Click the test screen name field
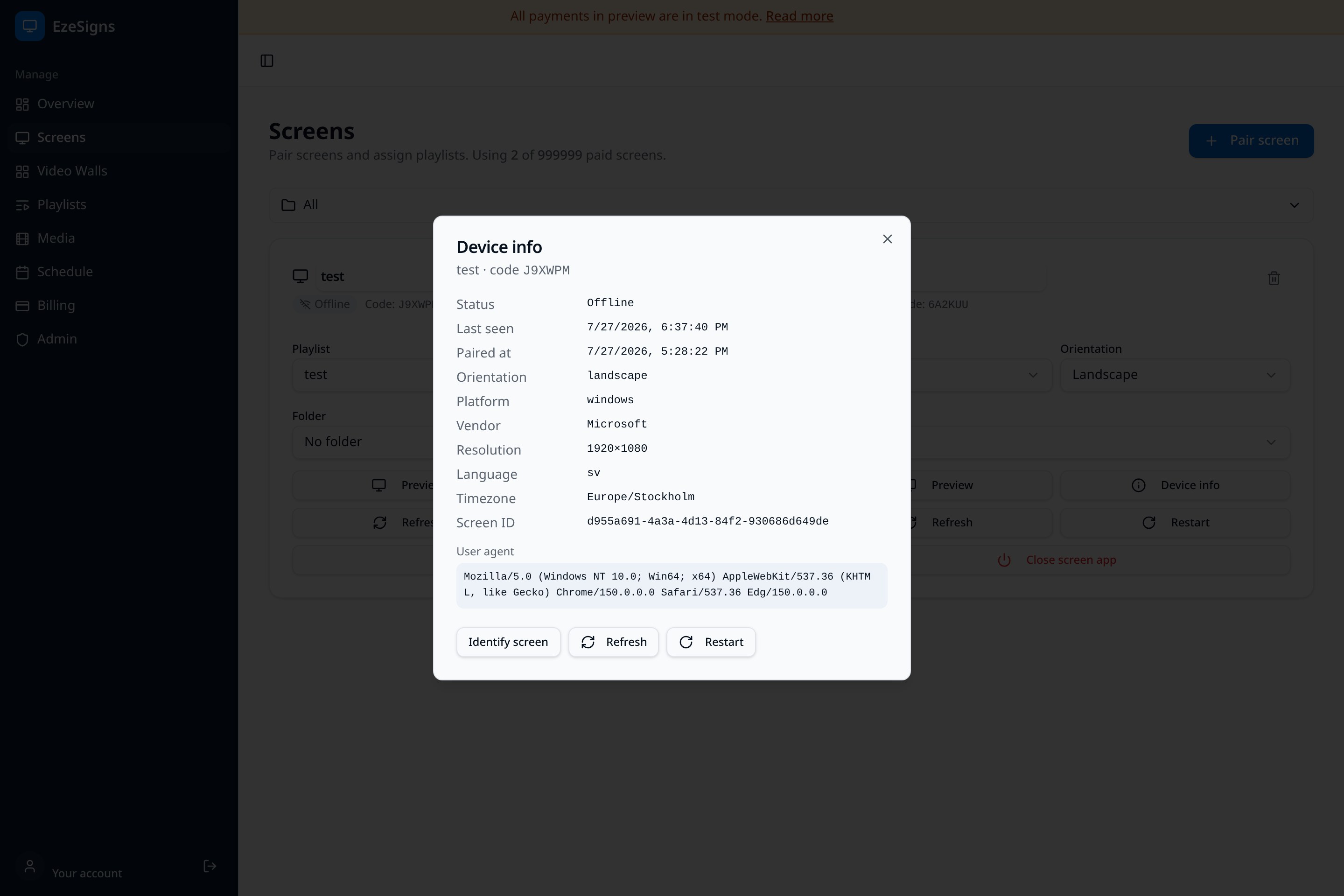The height and width of the screenshot is (896, 1344). [x=374, y=277]
